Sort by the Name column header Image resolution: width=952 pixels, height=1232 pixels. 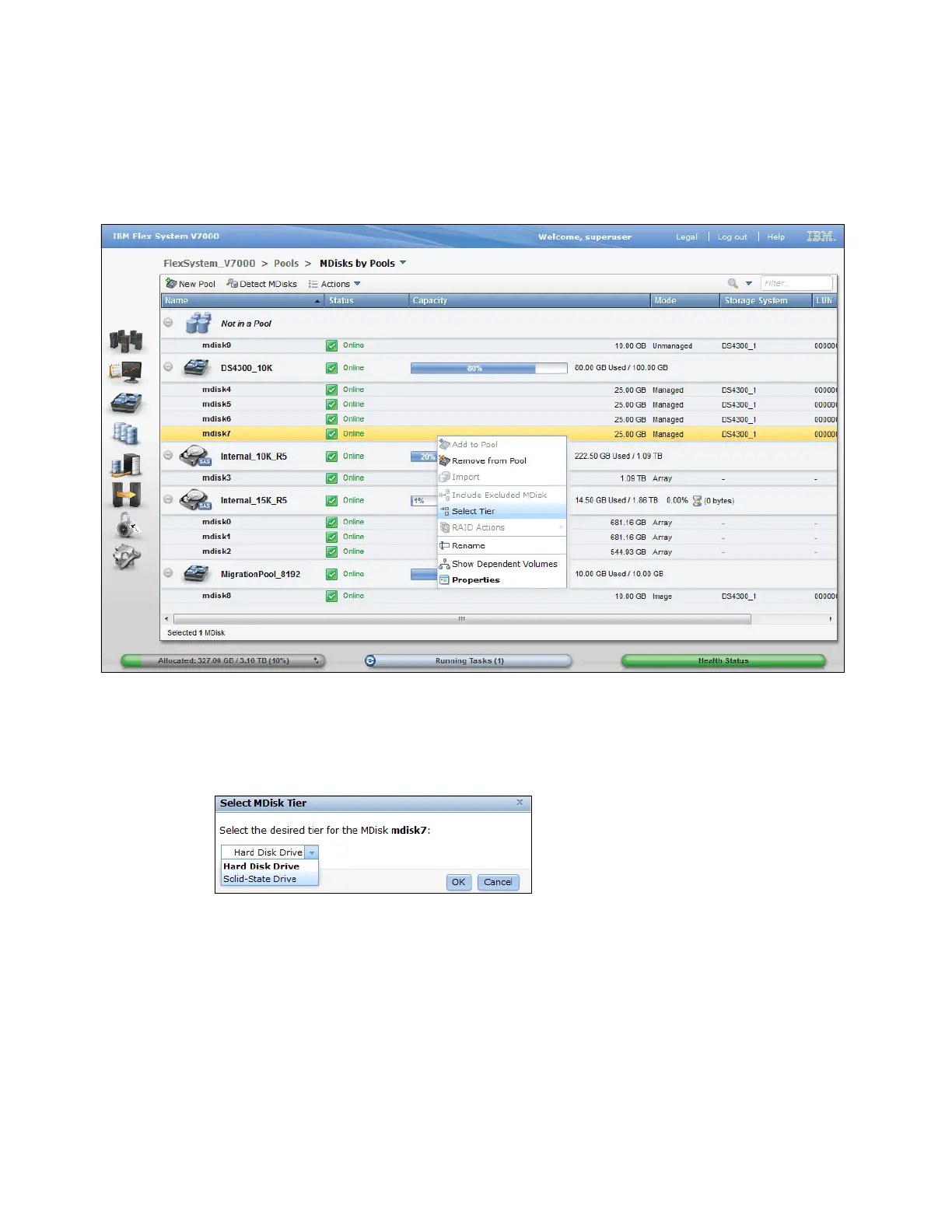pos(242,300)
